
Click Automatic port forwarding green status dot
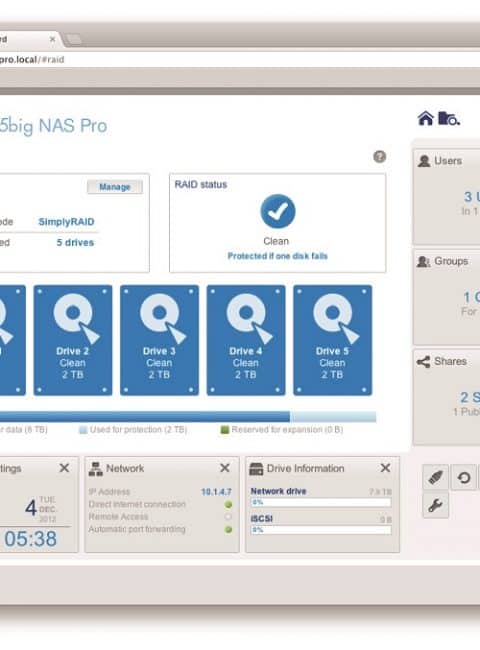(x=228, y=529)
